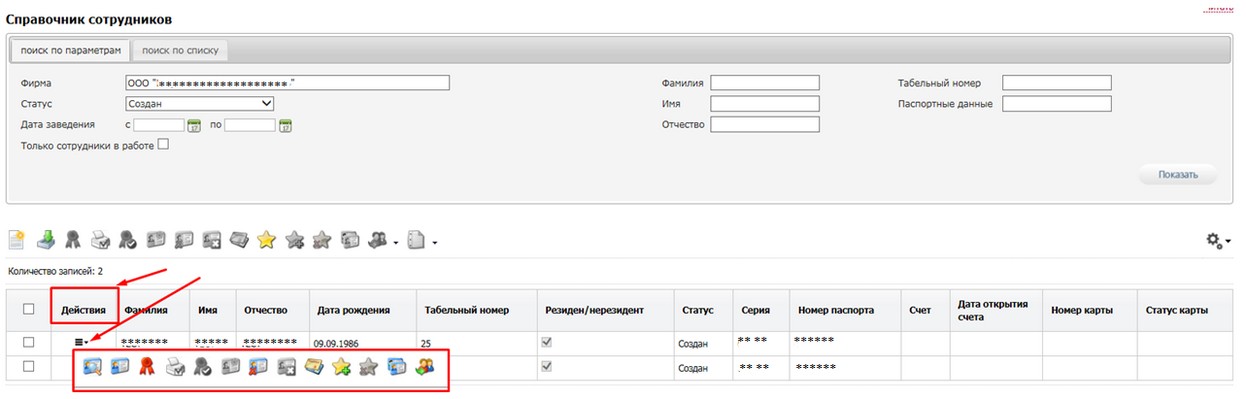Click the Имя search input field
Image resolution: width=1246 pixels, height=399 pixels.
coord(765,104)
